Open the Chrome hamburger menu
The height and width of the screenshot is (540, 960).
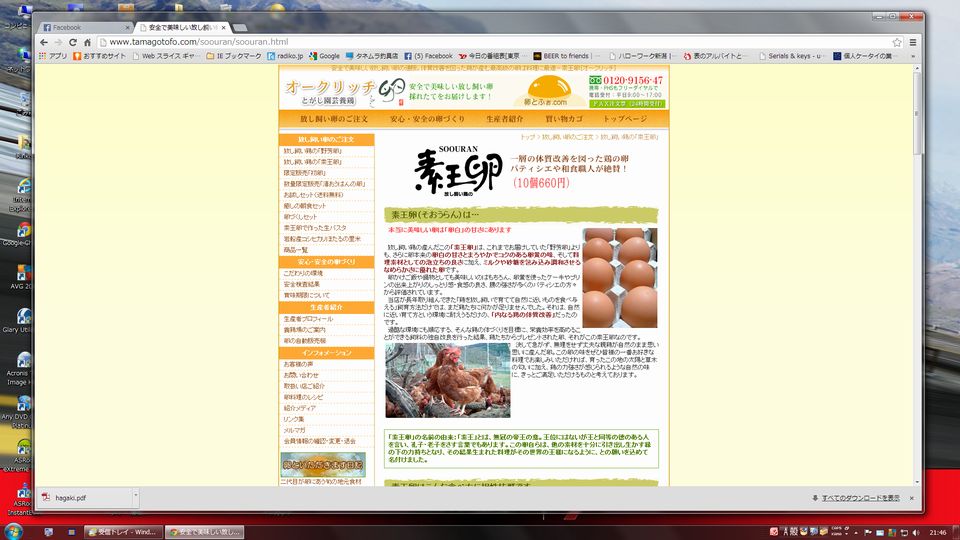912,42
